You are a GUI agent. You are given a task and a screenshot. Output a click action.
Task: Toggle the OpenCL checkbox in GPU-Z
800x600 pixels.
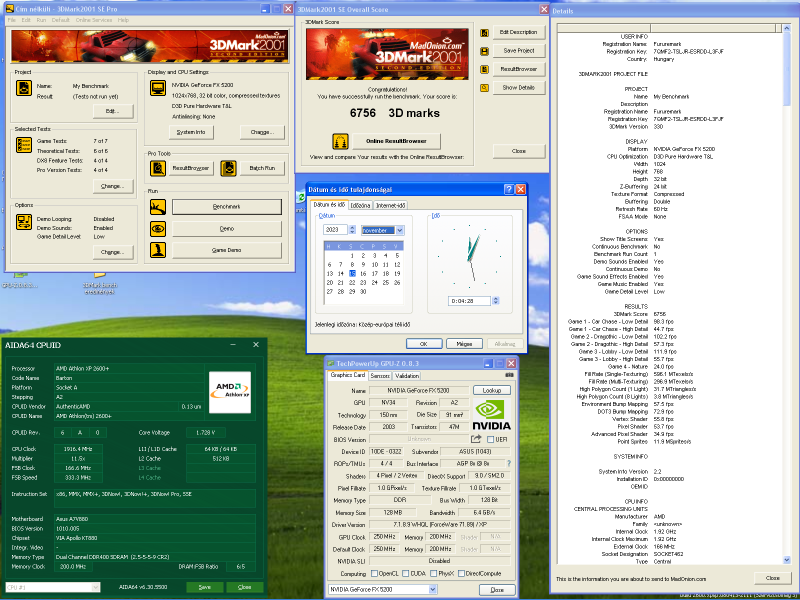click(374, 573)
